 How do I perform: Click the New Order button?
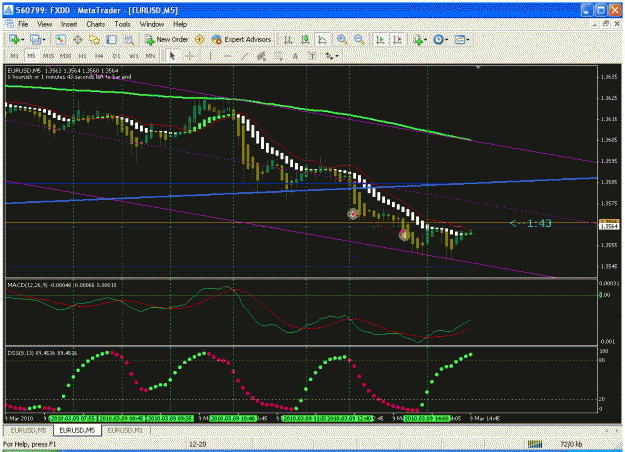click(x=167, y=39)
